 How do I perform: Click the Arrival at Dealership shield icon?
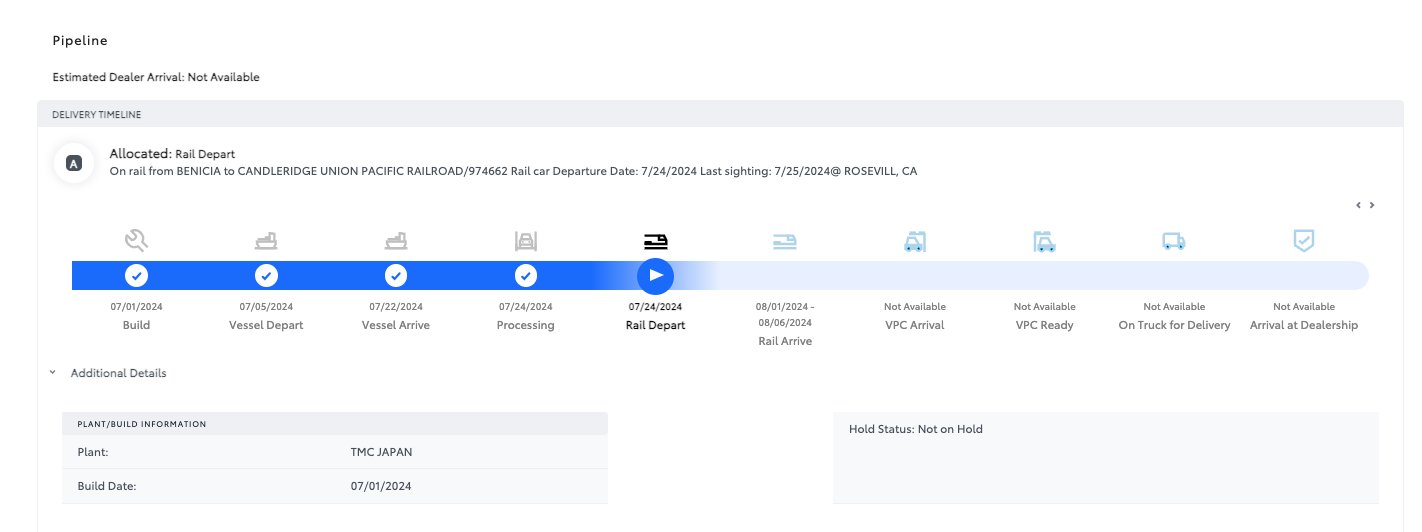pyautogui.click(x=1304, y=240)
